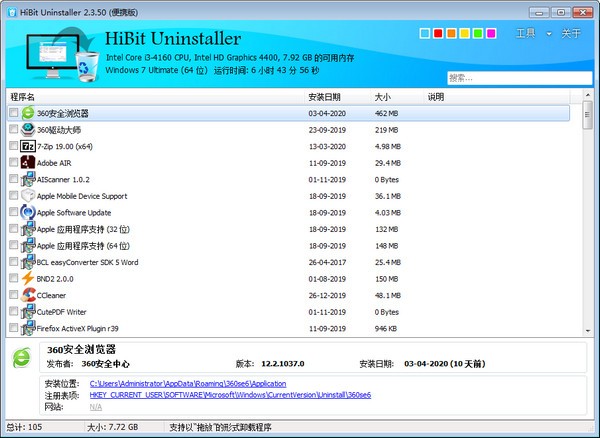
Task: Click the 7-Zip program icon
Action: pyautogui.click(x=28, y=146)
